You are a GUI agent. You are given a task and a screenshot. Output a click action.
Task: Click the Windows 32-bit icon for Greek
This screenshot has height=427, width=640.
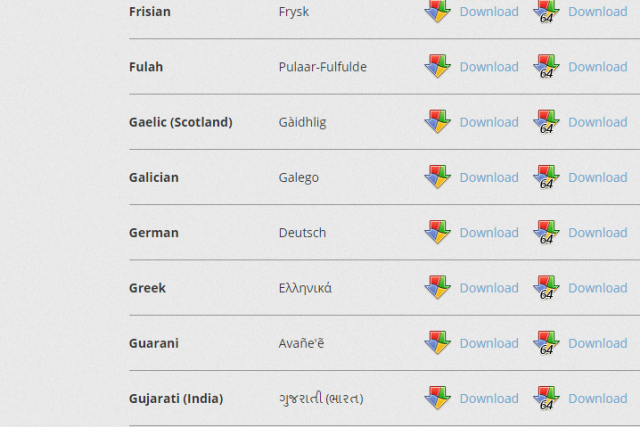click(x=438, y=287)
